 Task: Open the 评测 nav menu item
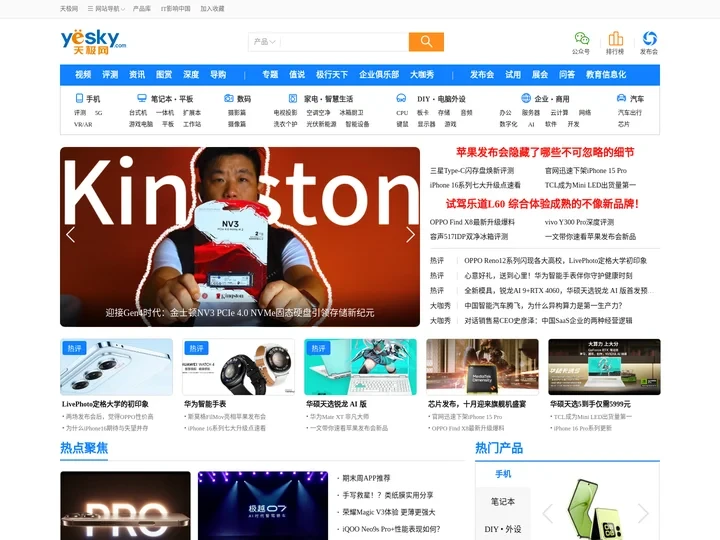[110, 74]
